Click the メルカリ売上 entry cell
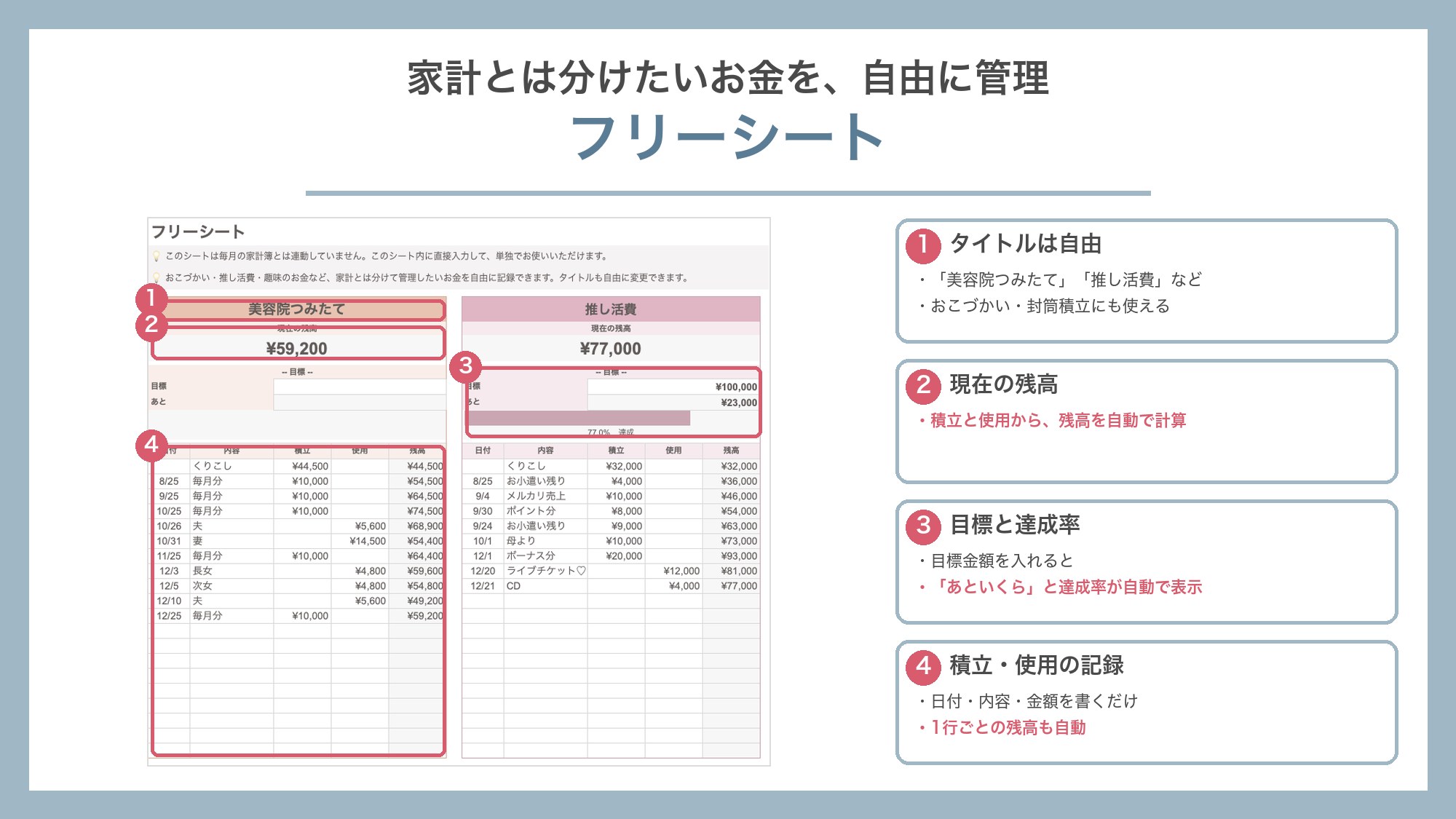Viewport: 1456px width, 819px height. coord(545,496)
